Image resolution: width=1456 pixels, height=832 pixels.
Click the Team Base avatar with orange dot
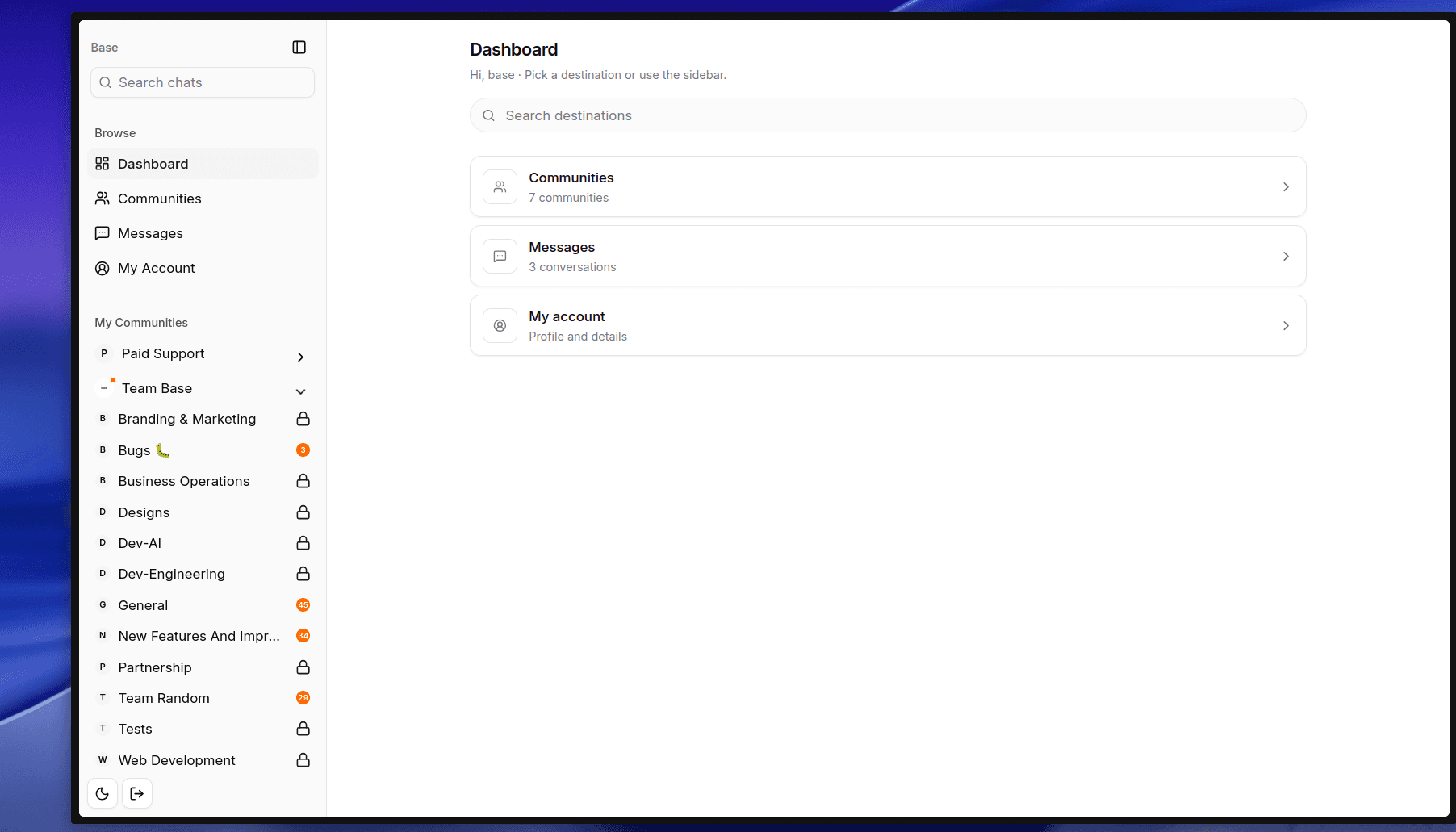[x=104, y=388]
